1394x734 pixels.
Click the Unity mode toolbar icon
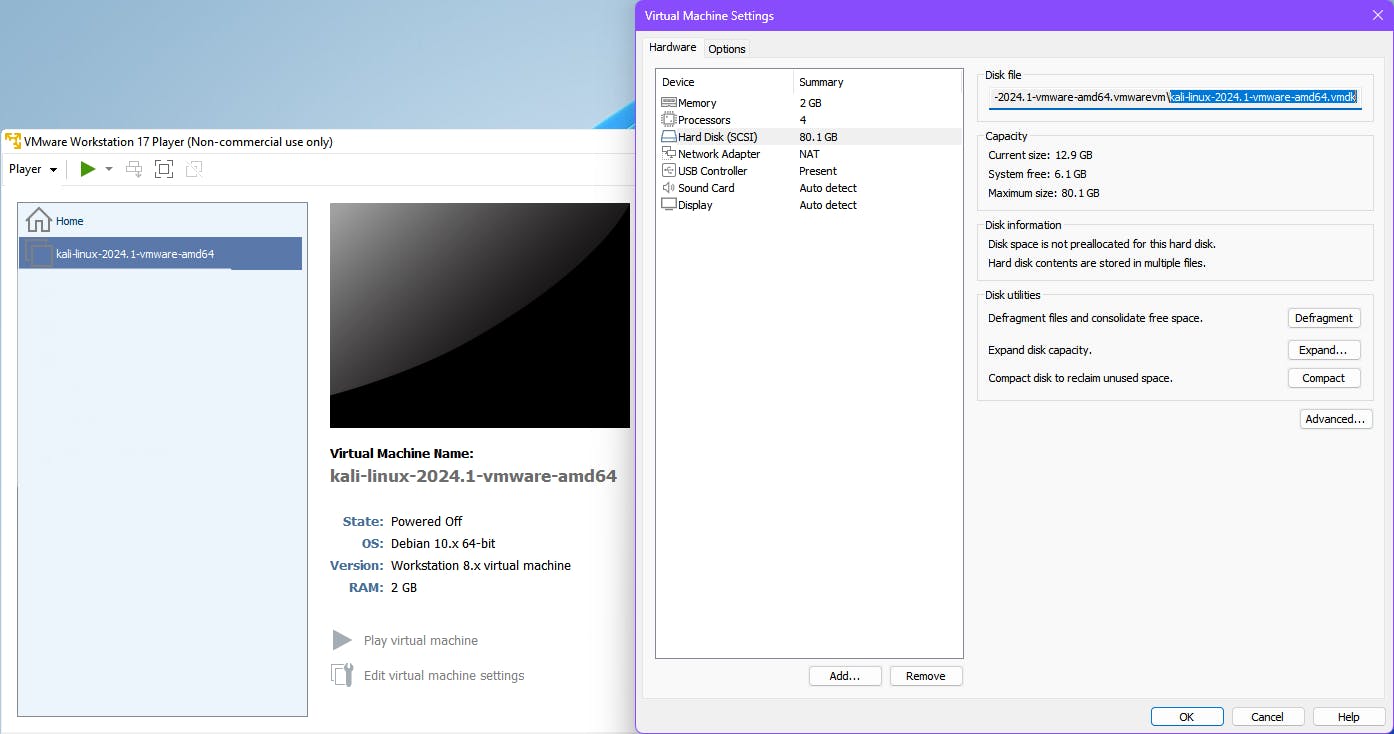194,169
